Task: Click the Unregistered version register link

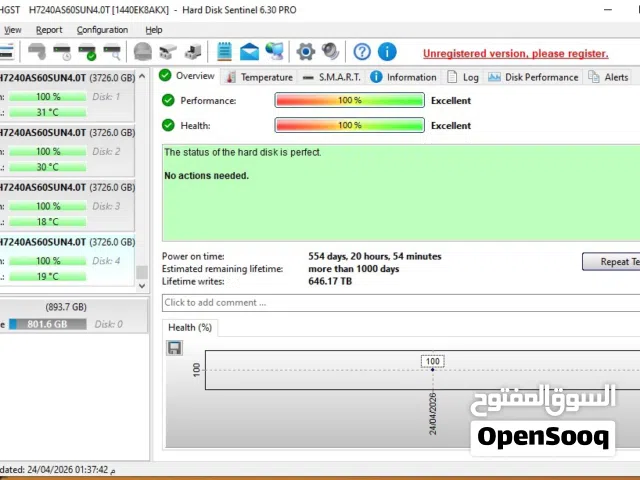Action: 516,53
